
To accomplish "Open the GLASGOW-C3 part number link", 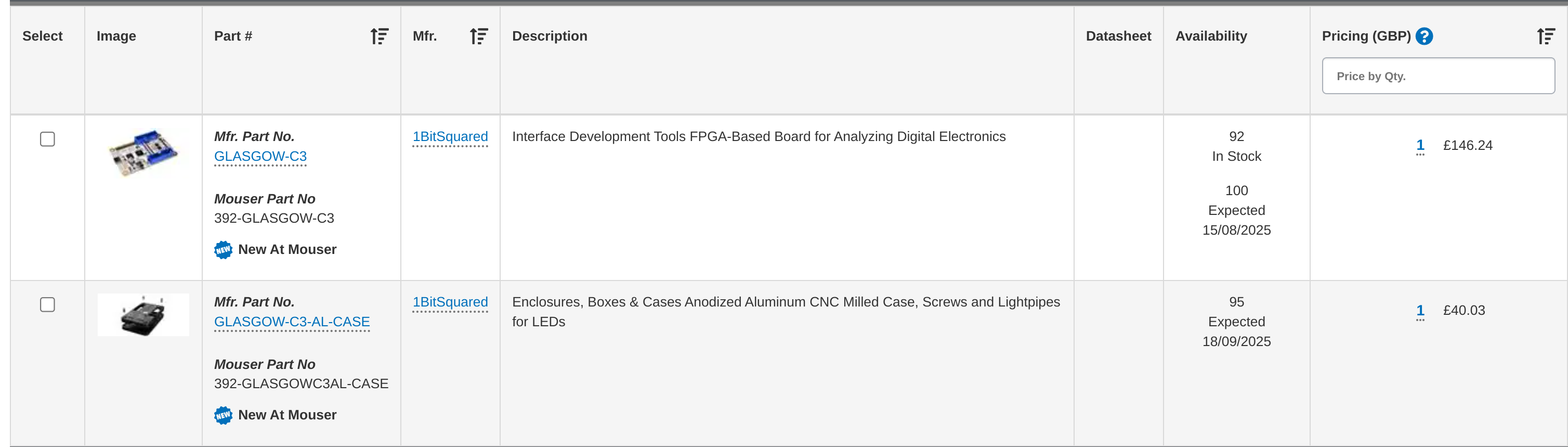I will [260, 157].
